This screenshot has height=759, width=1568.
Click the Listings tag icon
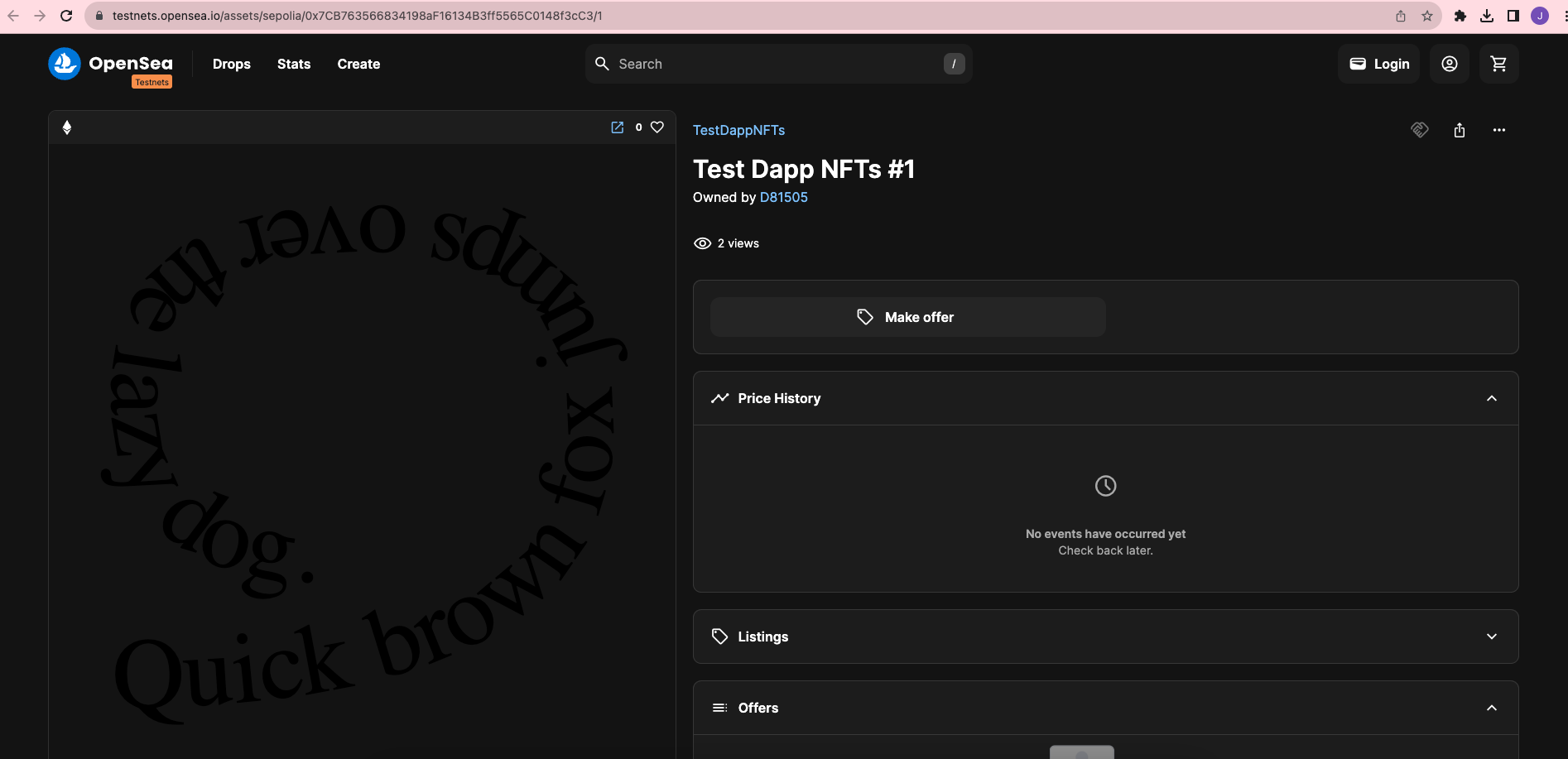[x=720, y=637]
